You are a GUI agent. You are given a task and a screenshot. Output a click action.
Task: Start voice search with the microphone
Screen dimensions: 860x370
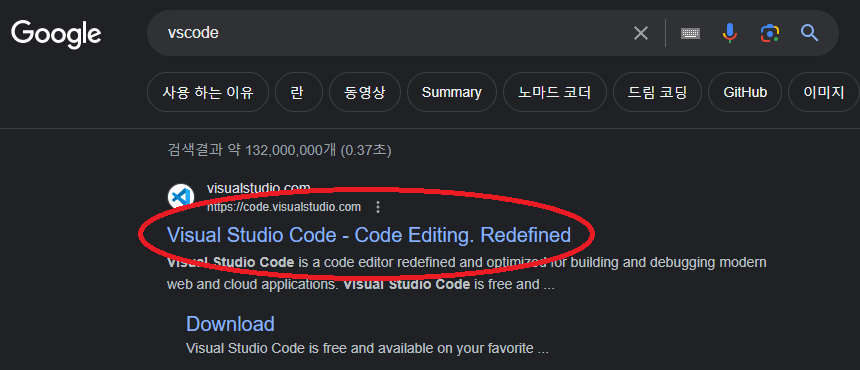point(729,33)
